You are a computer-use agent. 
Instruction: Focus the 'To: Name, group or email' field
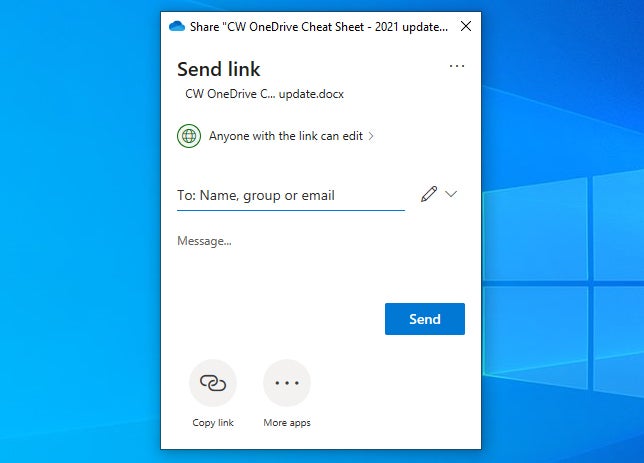tap(291, 196)
